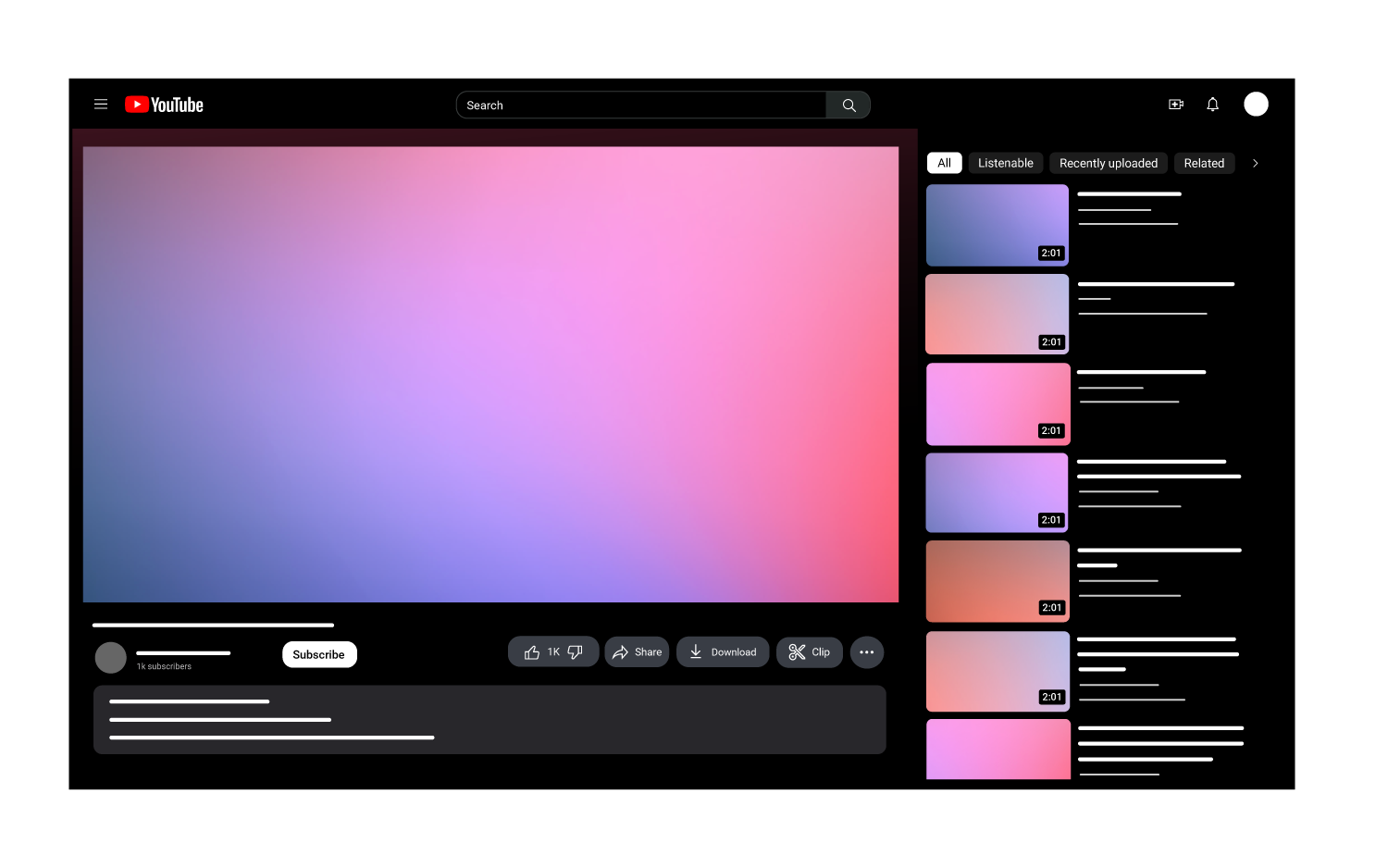1388x868 pixels.
Task: Select the Listenable filter chip
Action: (x=1005, y=163)
